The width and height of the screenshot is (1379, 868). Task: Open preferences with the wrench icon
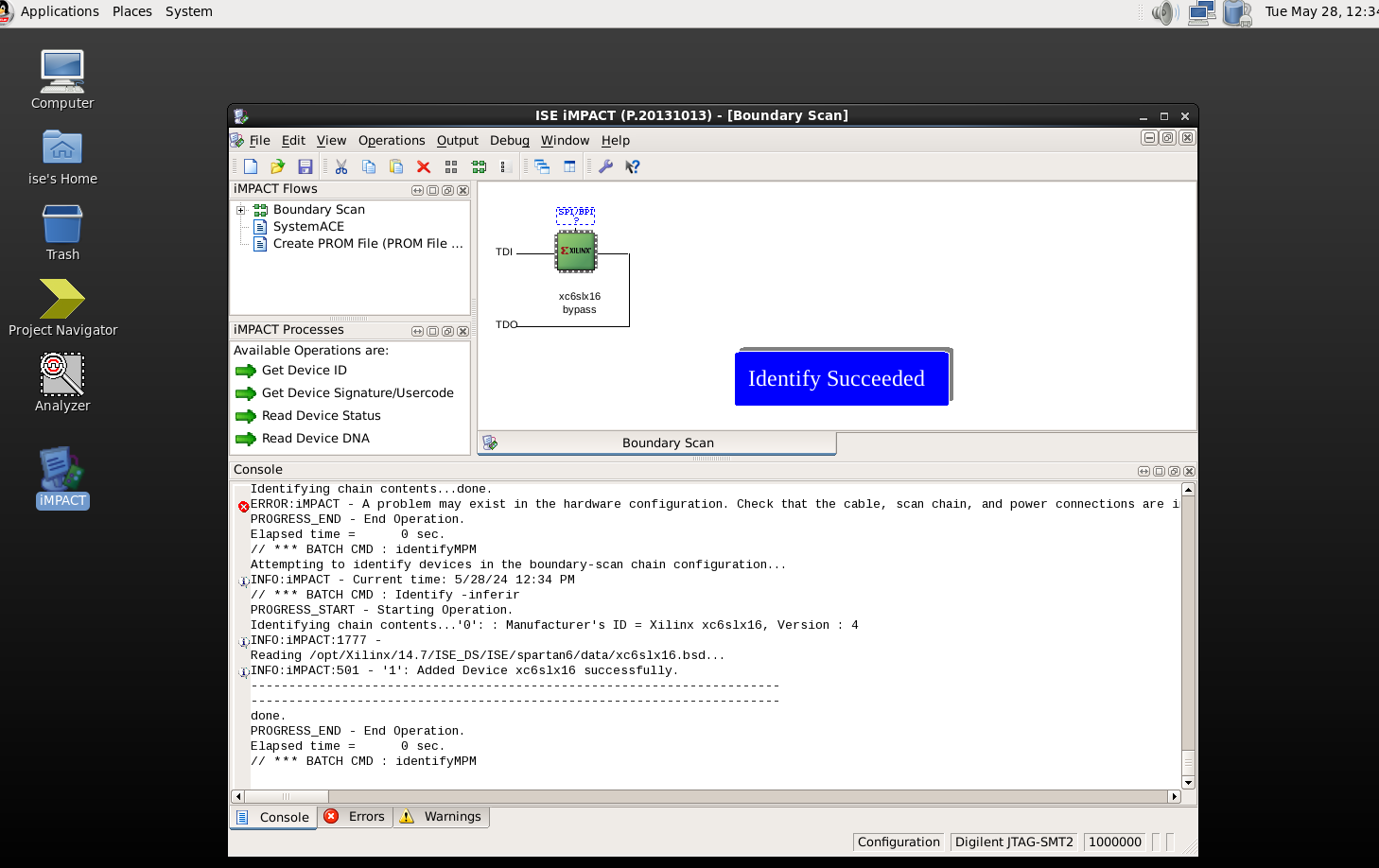click(605, 166)
